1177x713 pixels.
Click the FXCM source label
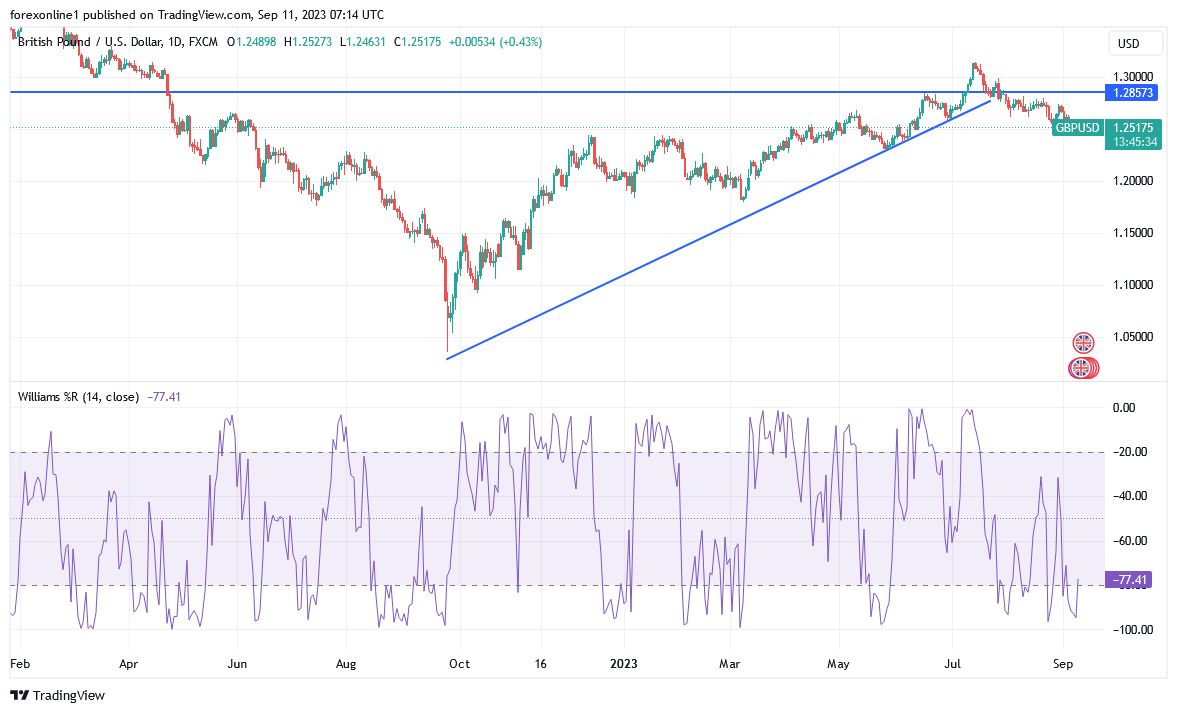click(x=203, y=42)
